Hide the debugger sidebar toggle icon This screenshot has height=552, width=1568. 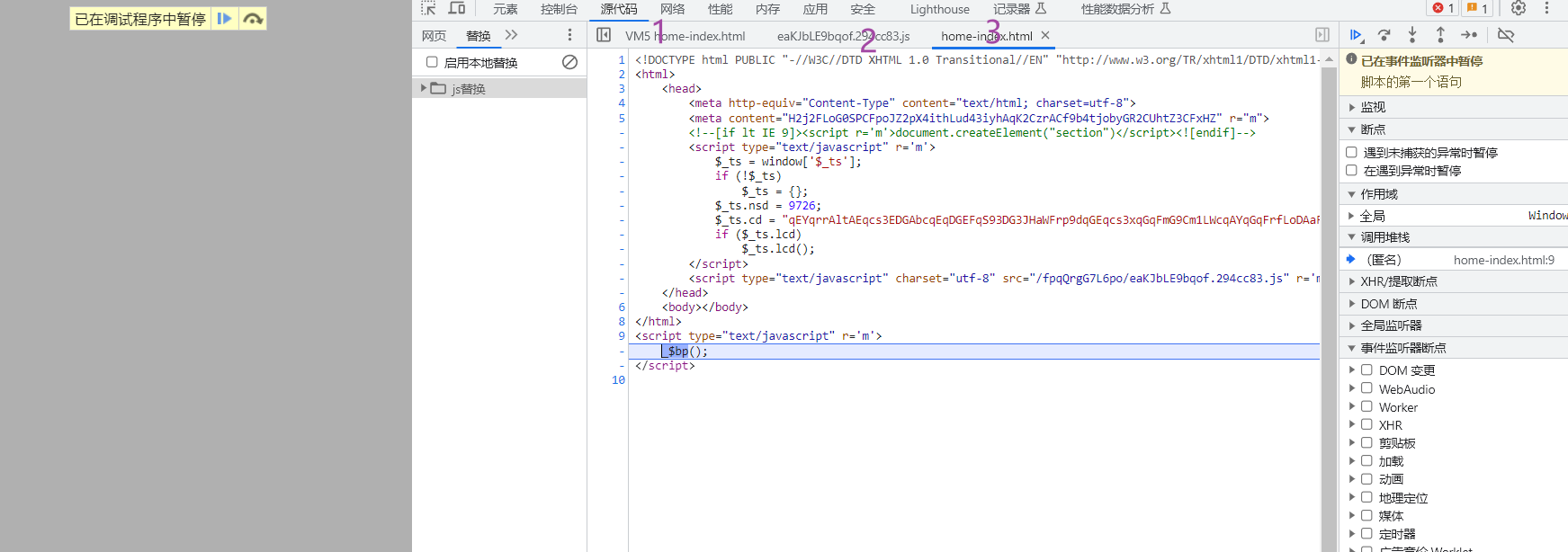[x=1322, y=35]
